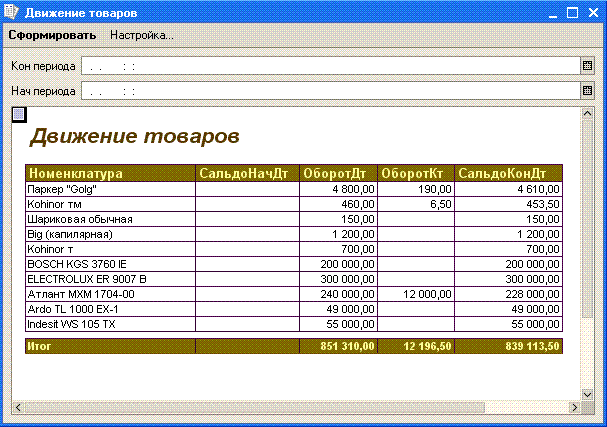Click the Kohinor тм cell
607x427 pixels.
point(110,204)
